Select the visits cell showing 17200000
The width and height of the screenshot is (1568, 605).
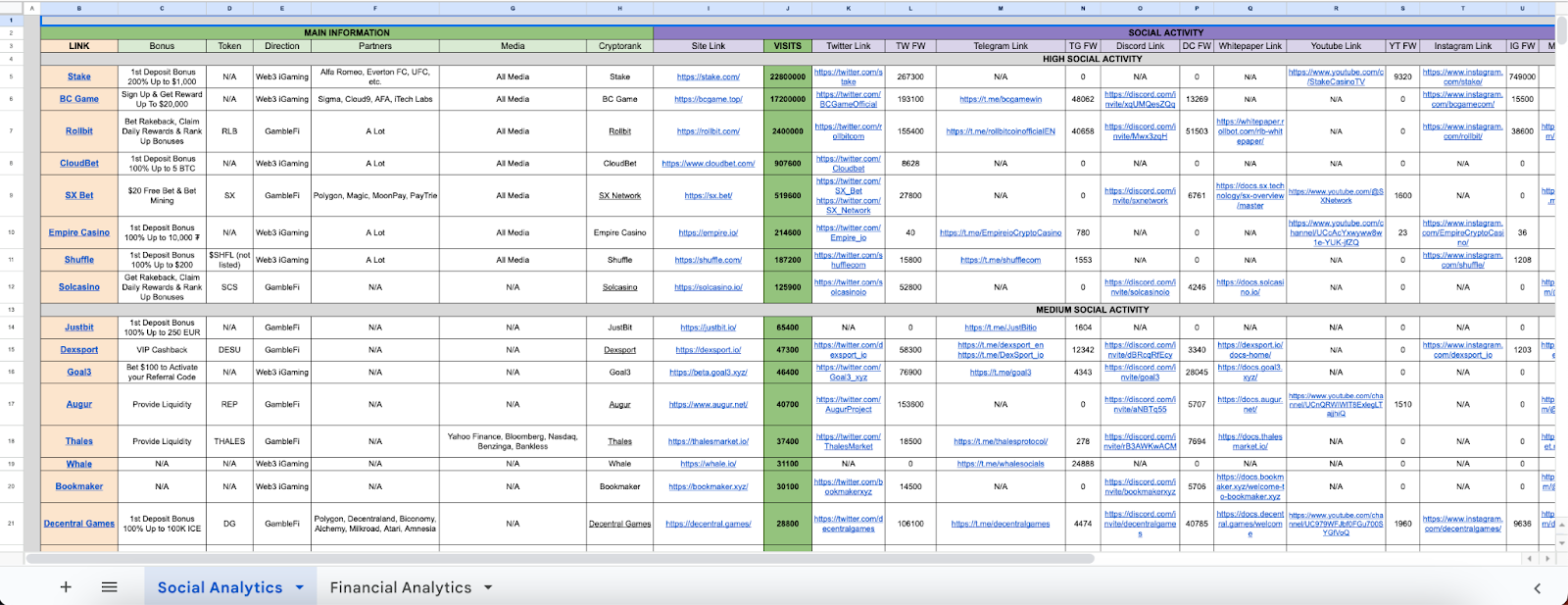tap(788, 99)
